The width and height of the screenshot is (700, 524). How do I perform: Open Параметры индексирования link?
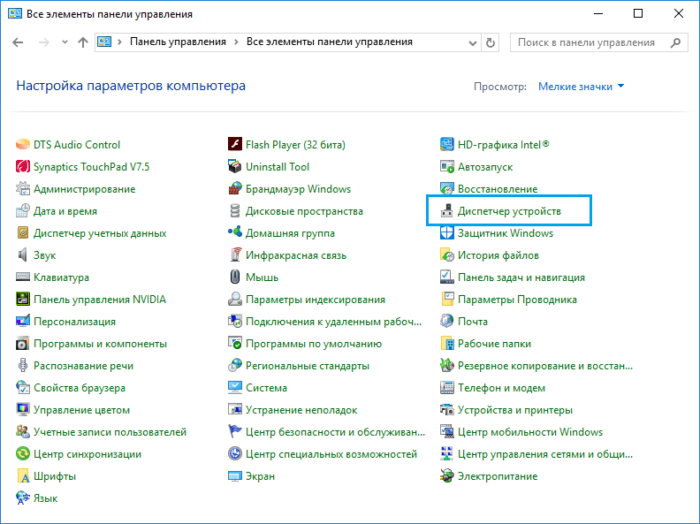[x=316, y=299]
